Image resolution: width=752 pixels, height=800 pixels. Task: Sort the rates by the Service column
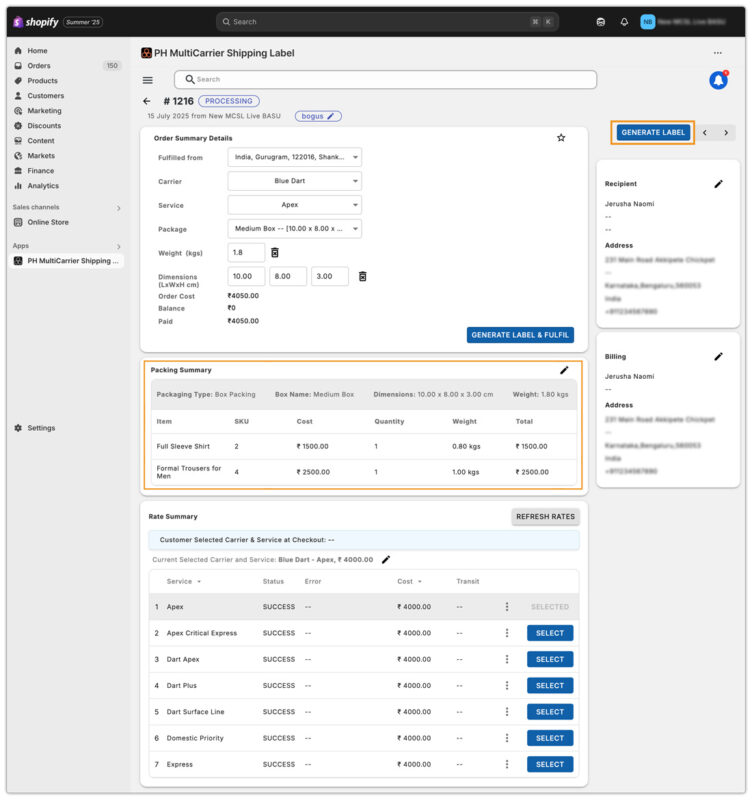pos(184,582)
